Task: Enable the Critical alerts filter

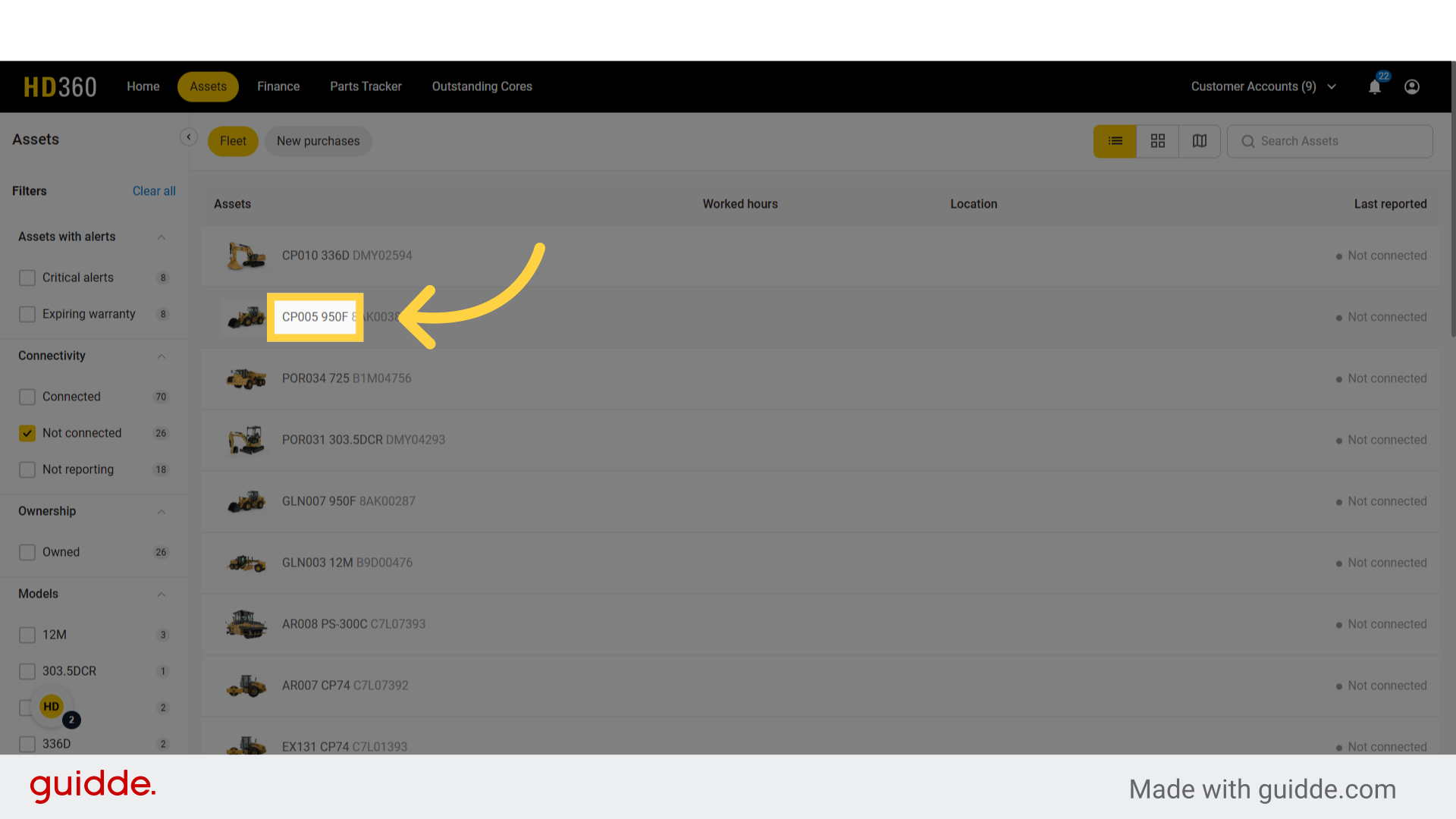Action: pos(27,278)
